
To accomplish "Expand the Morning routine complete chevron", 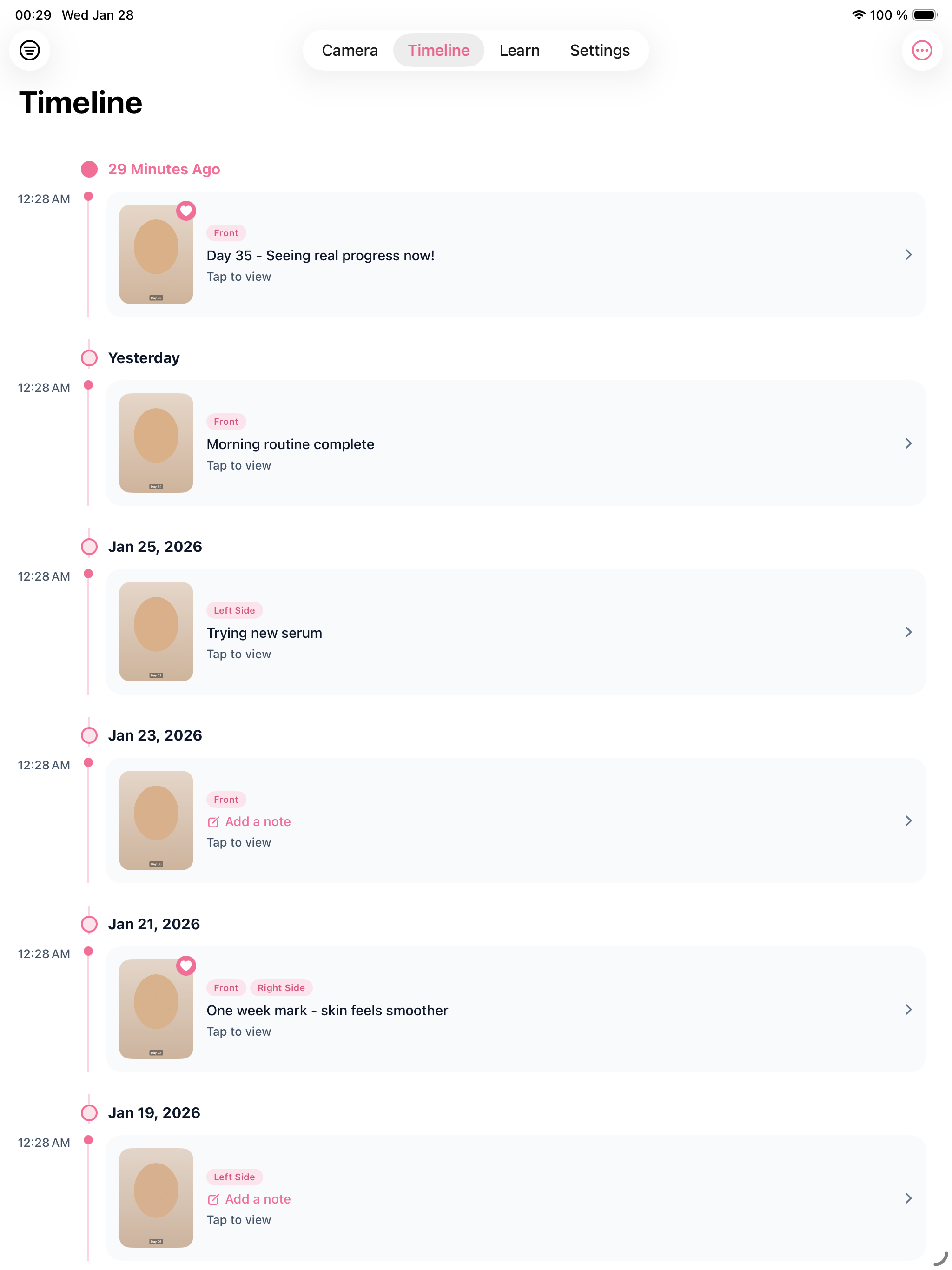I will tap(908, 444).
